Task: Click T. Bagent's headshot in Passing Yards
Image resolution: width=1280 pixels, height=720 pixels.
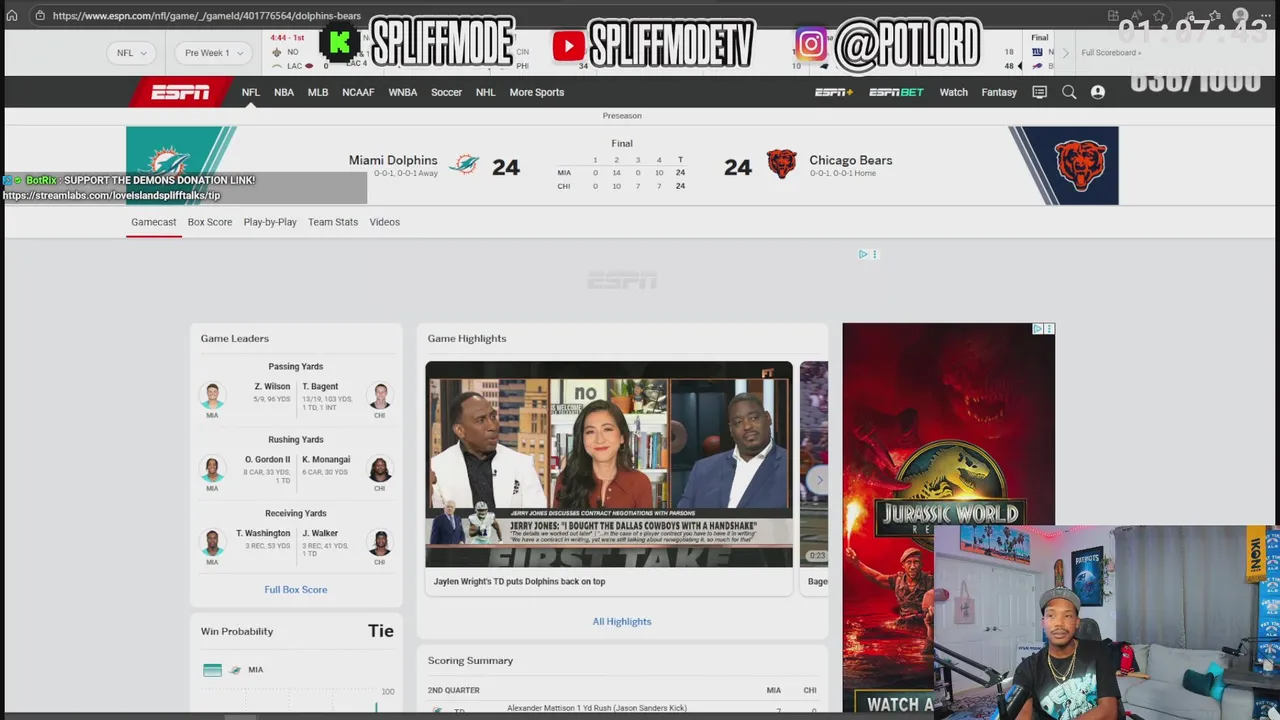Action: 380,396
